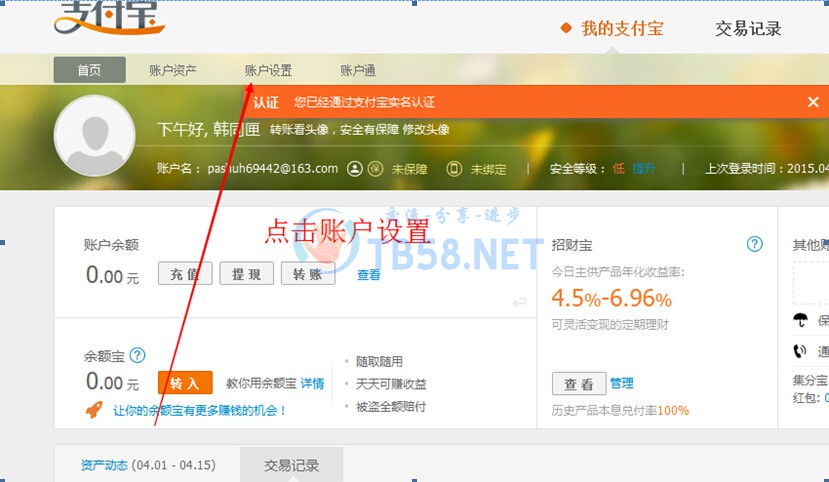Click the 保 insurance status icon

[x=375, y=169]
